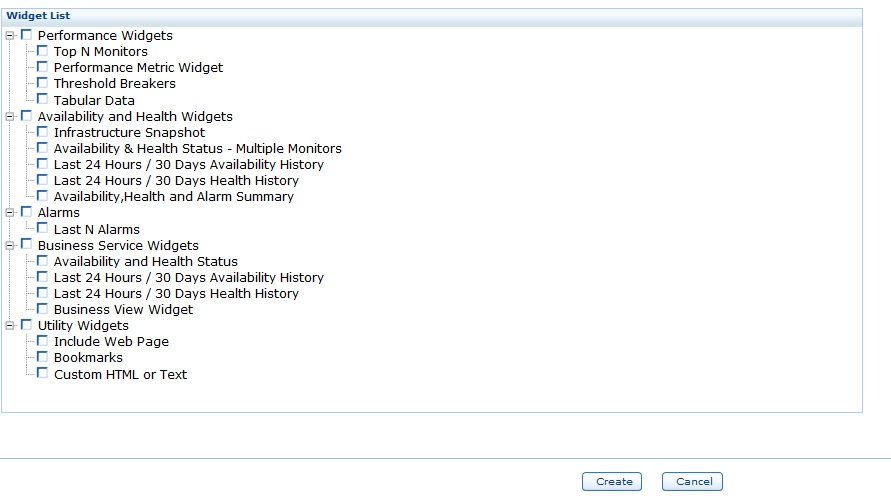Viewport: 891px width, 501px height.
Task: Select the Custom HTML or Text checkbox
Action: [x=42, y=373]
